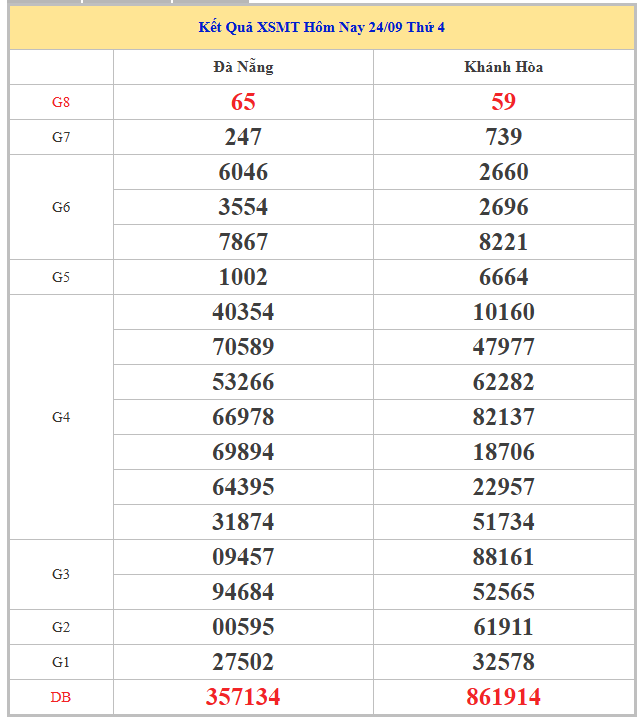Select the Khánh Hòa column header

(503, 67)
